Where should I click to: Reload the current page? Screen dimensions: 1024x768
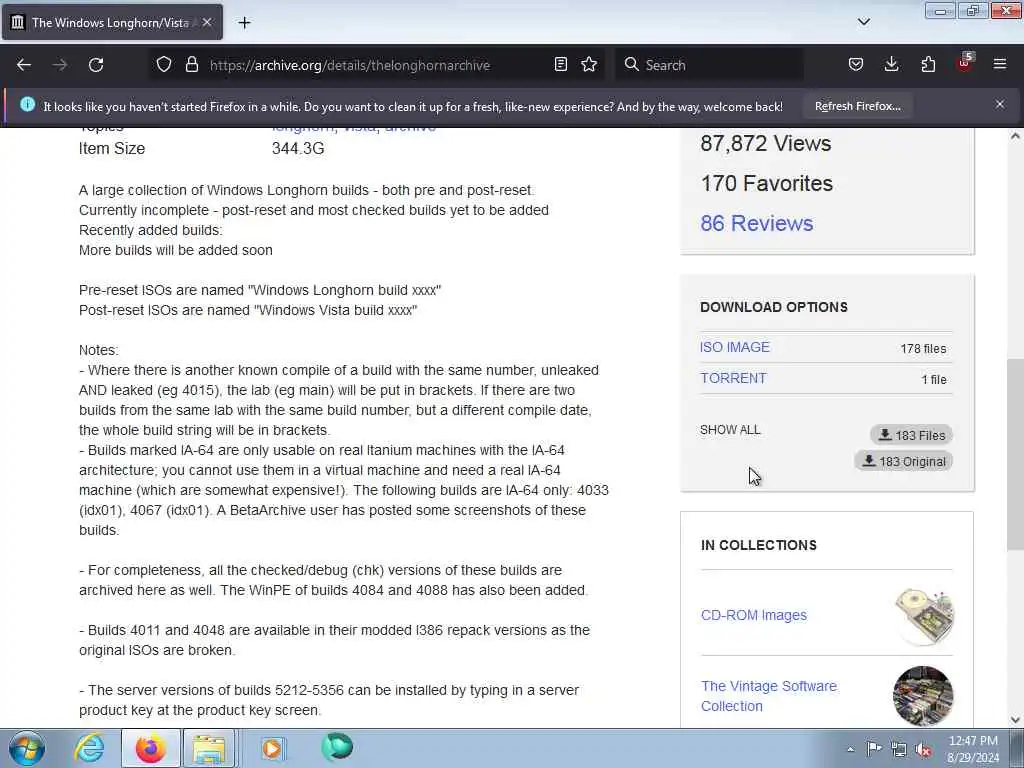coord(96,65)
